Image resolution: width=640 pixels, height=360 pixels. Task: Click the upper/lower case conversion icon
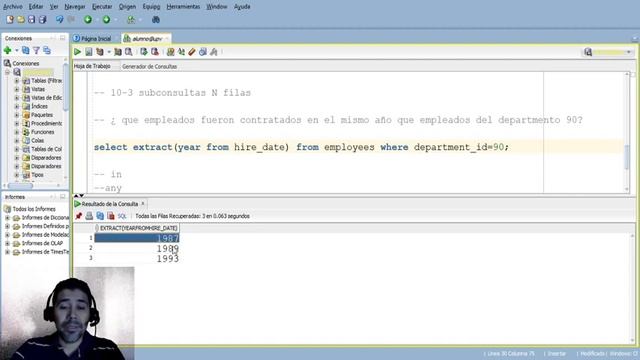(181, 52)
